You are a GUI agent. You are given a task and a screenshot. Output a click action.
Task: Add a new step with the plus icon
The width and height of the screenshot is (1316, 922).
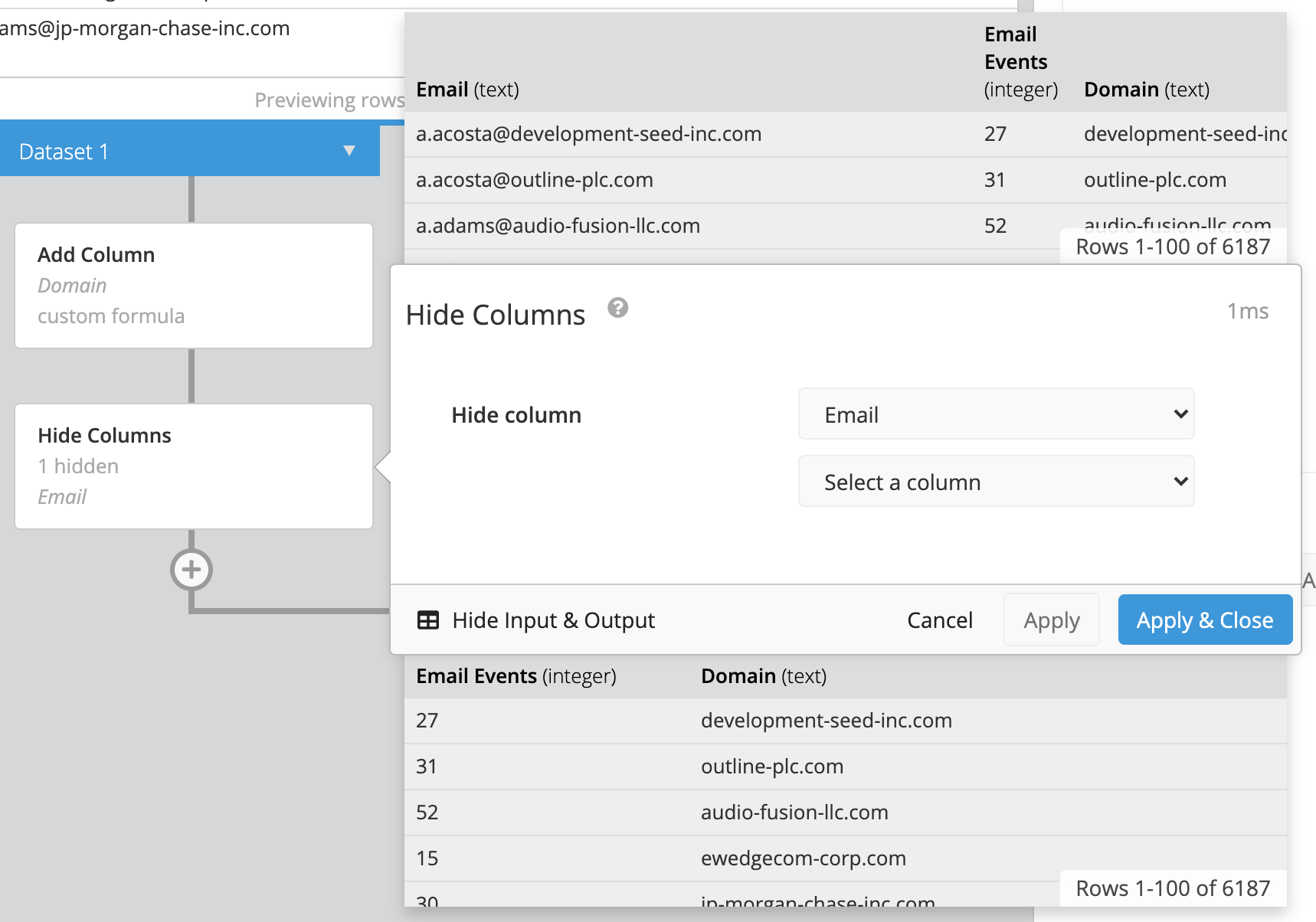192,570
